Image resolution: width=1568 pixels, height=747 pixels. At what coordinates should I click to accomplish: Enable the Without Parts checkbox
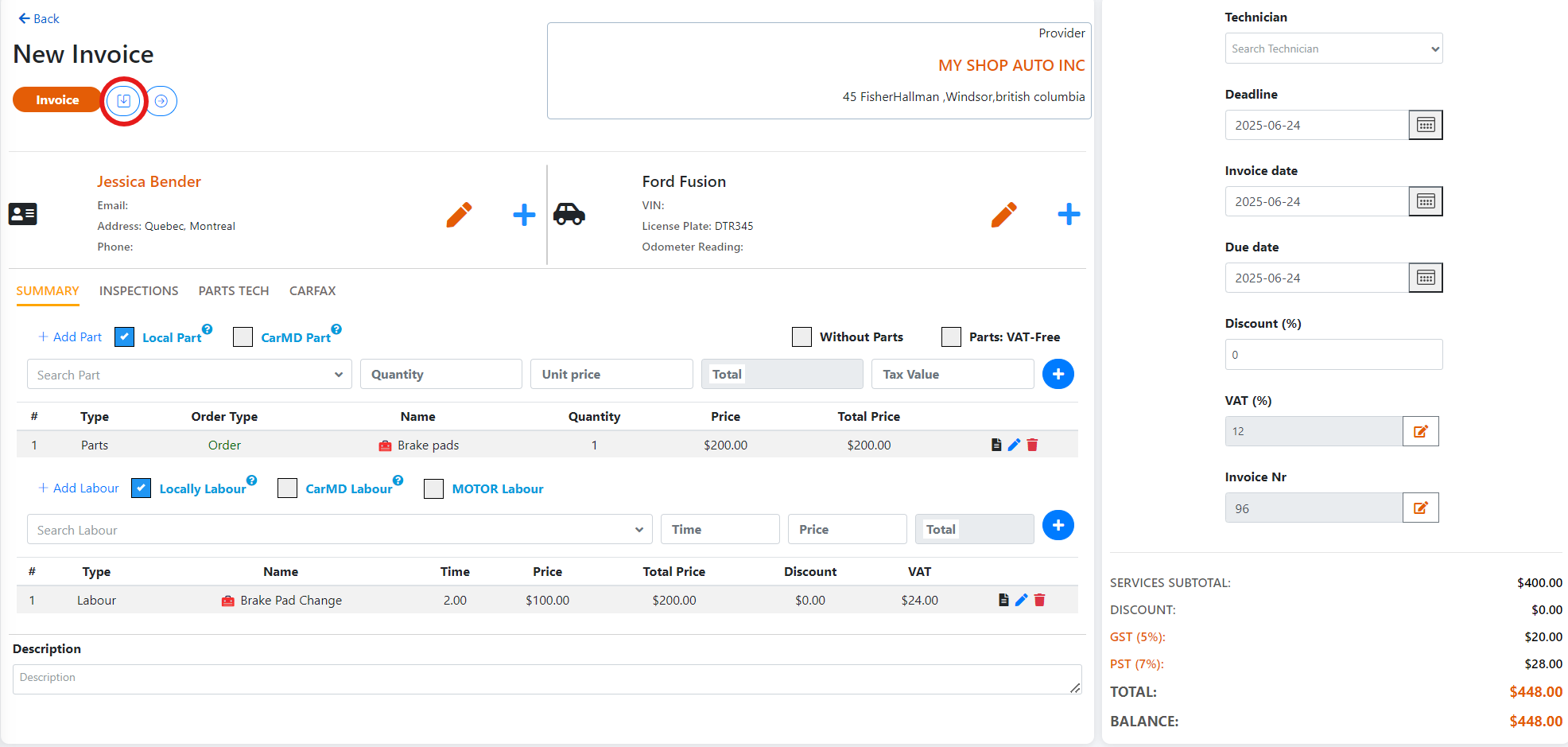801,337
